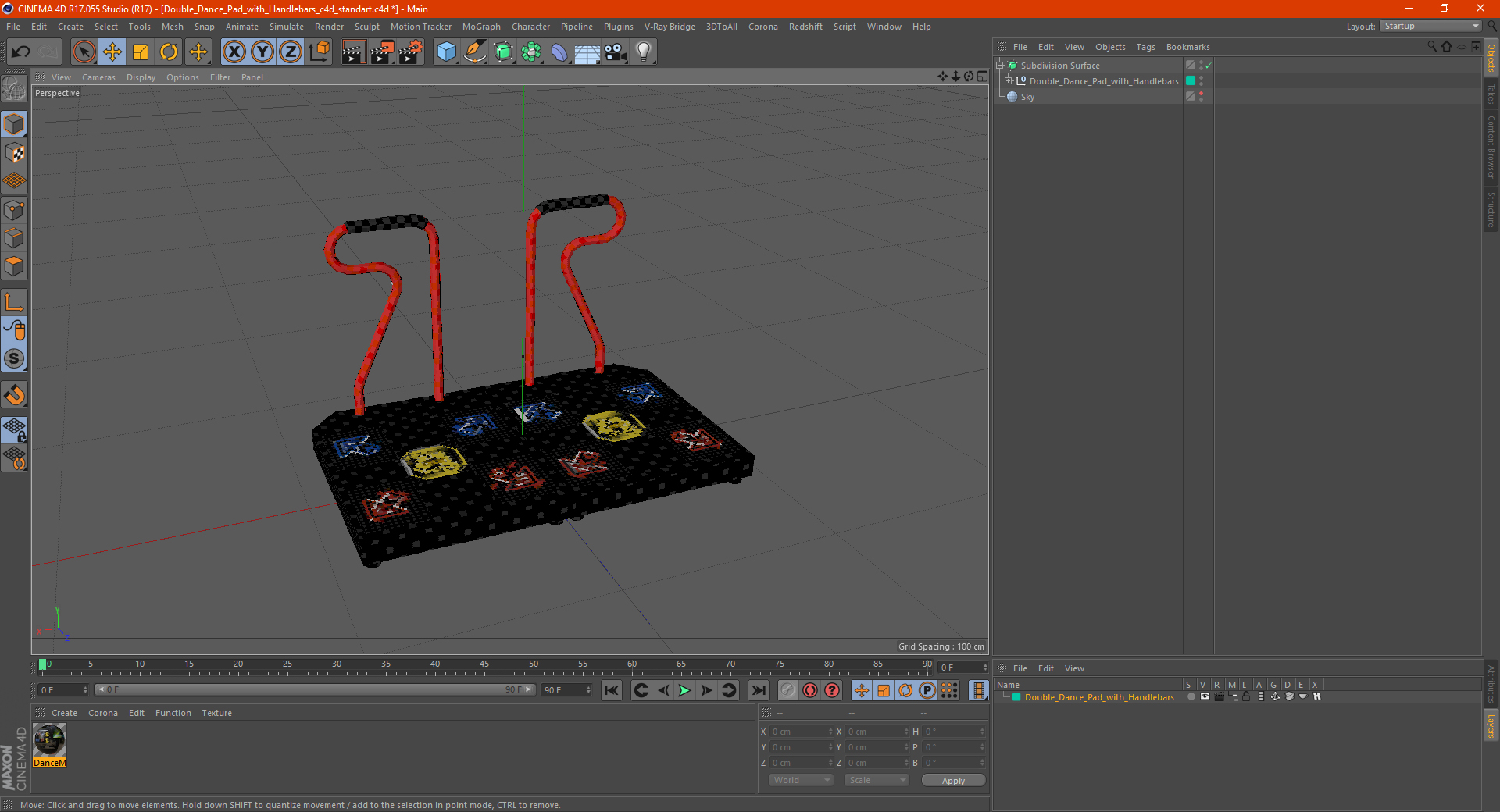Click the layer color swatch in Layers panel
Image resolution: width=1500 pixels, height=812 pixels.
(x=1016, y=697)
